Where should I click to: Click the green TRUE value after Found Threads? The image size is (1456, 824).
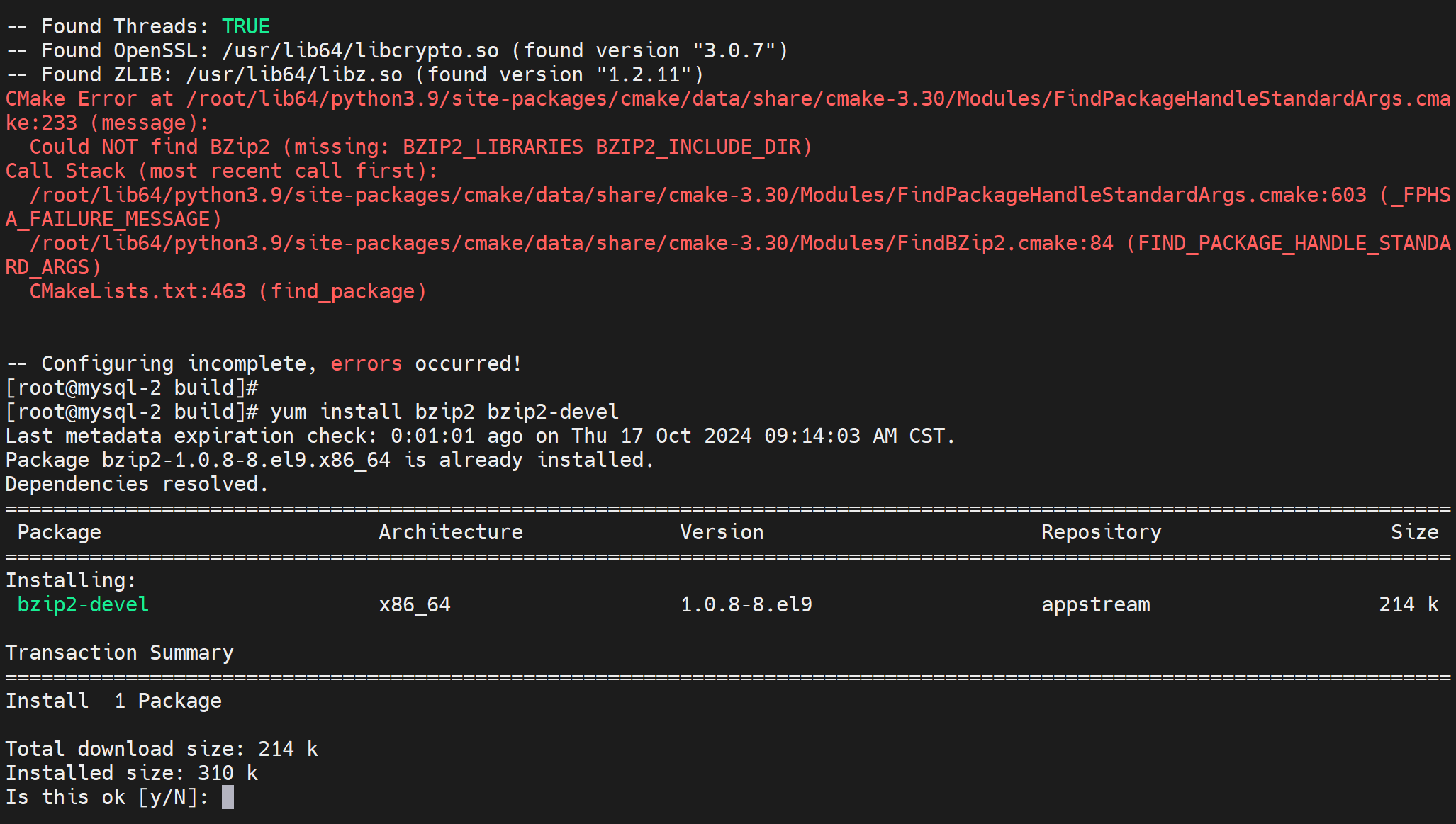click(x=245, y=26)
